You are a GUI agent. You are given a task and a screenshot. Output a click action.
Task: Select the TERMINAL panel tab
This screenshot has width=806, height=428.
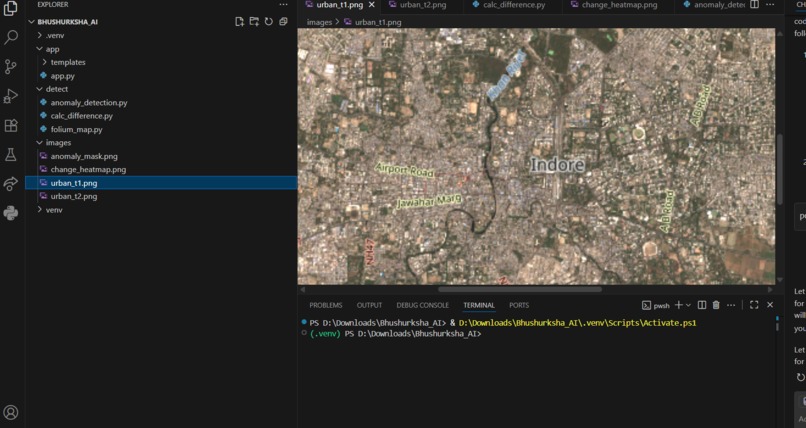(479, 305)
